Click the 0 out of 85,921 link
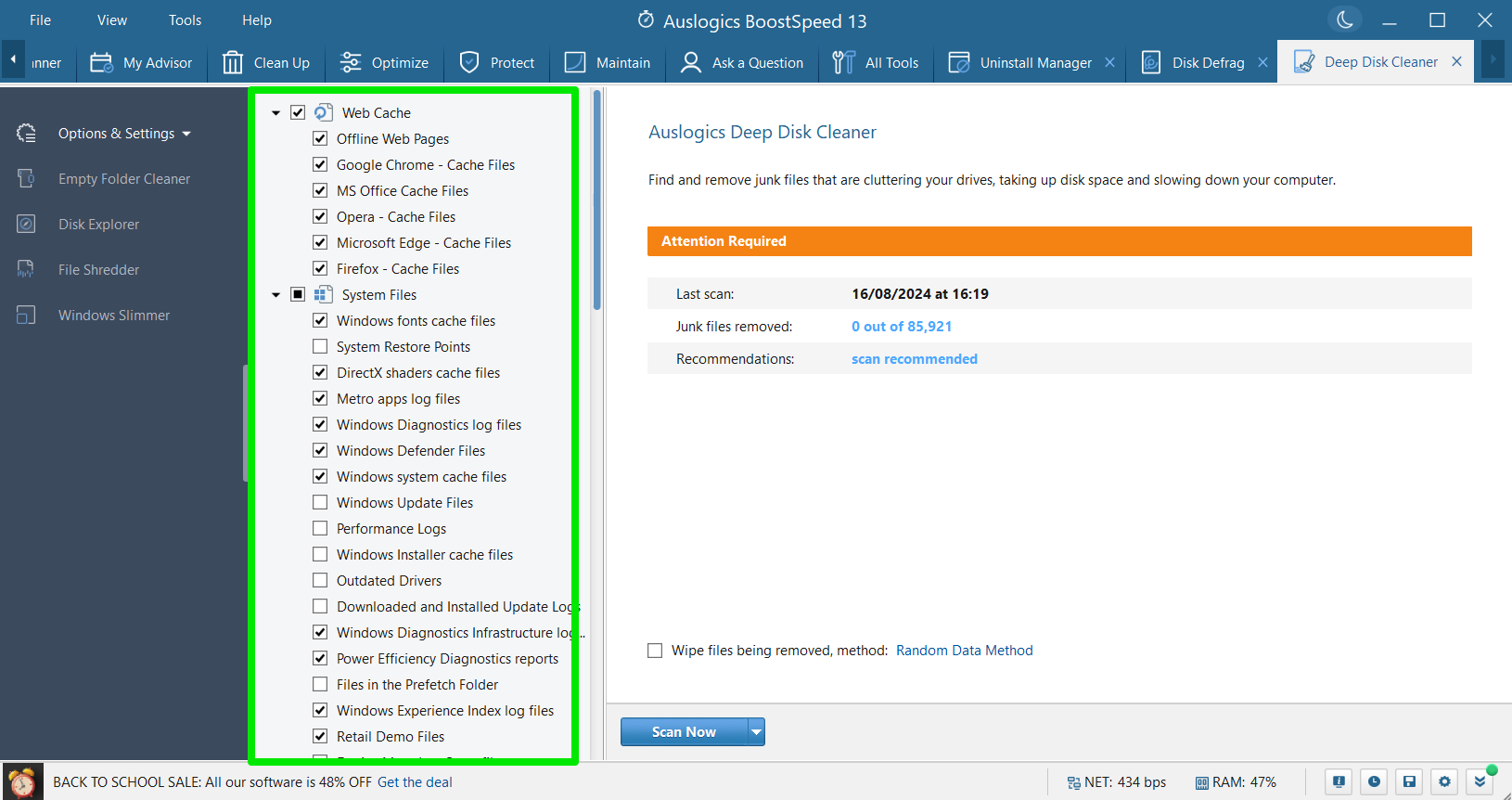This screenshot has height=800, width=1512. [902, 327]
